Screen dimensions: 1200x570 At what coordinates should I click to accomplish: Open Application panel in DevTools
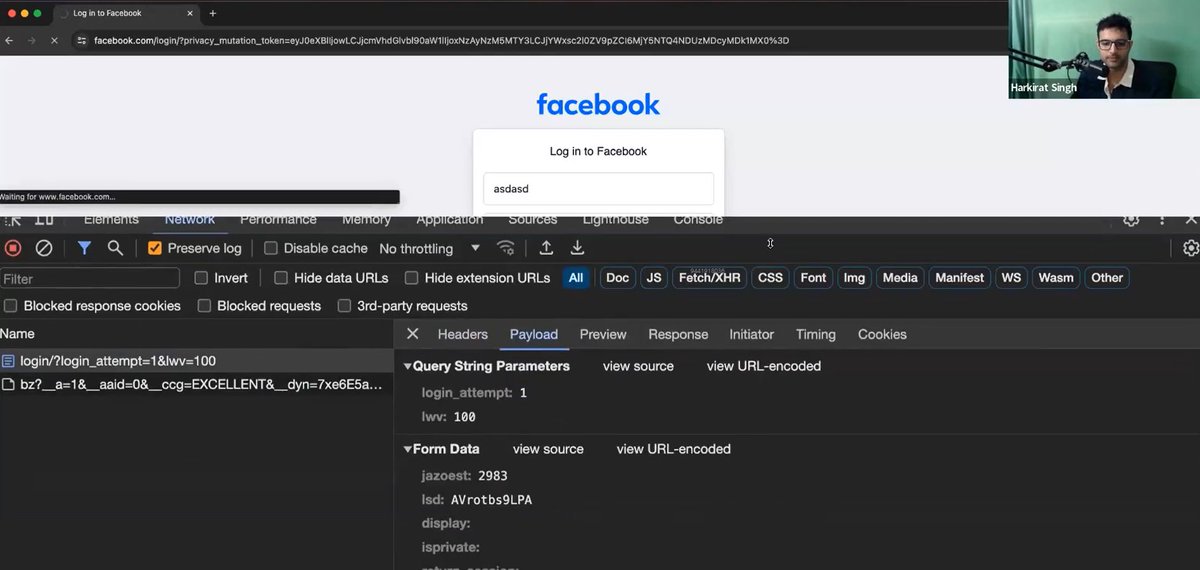pos(450,220)
